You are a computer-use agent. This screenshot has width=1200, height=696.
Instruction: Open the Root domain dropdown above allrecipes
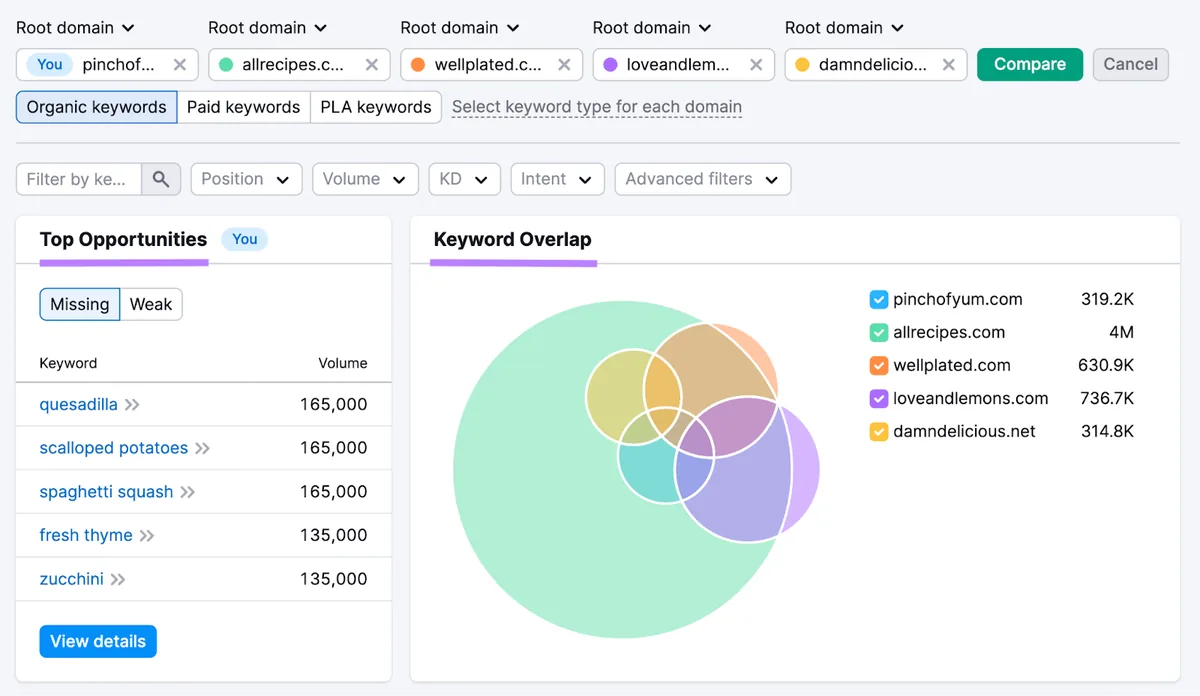click(x=267, y=27)
